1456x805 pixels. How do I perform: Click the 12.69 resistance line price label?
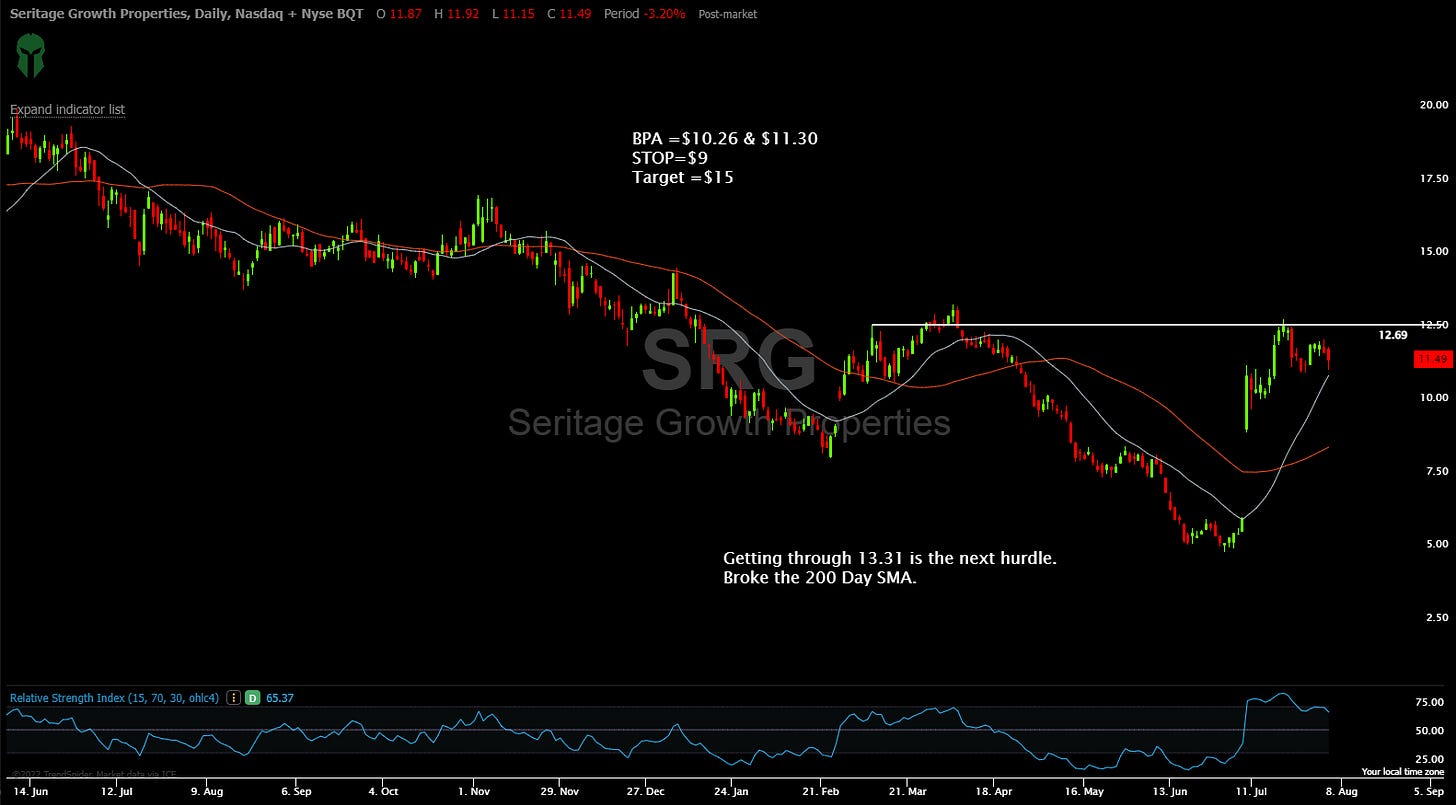point(1392,335)
